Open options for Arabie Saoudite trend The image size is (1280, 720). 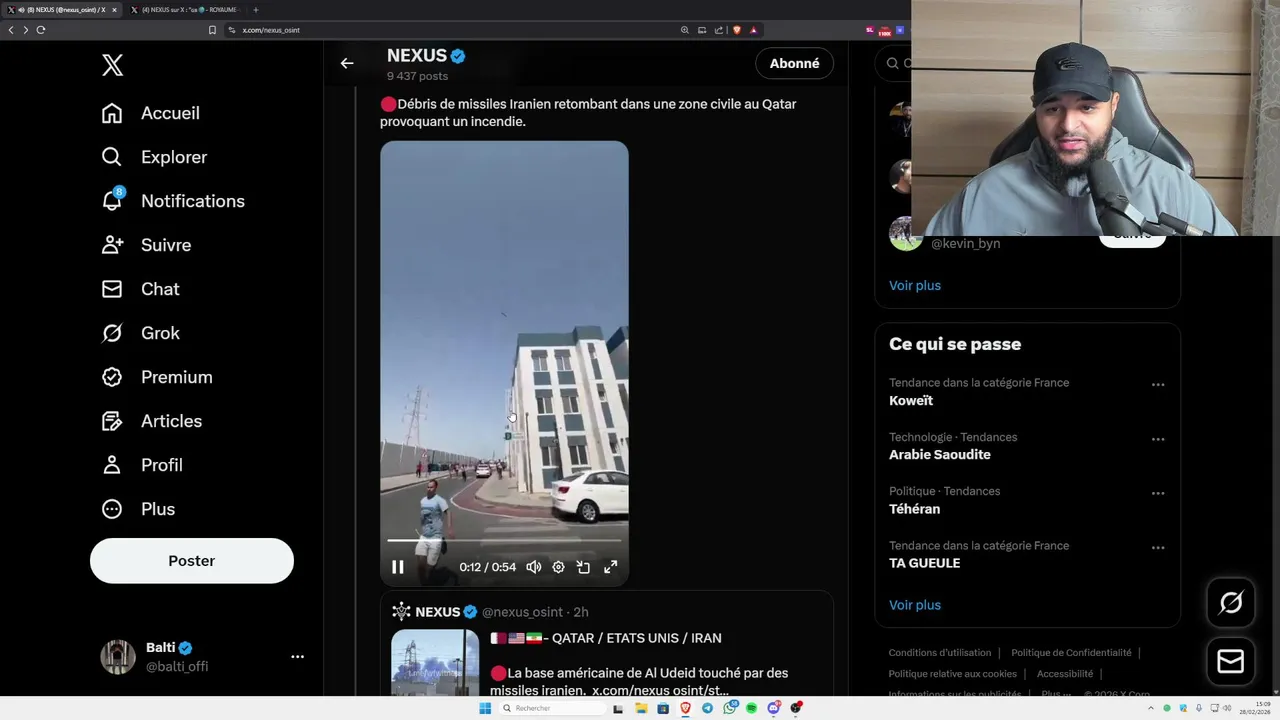click(x=1158, y=439)
